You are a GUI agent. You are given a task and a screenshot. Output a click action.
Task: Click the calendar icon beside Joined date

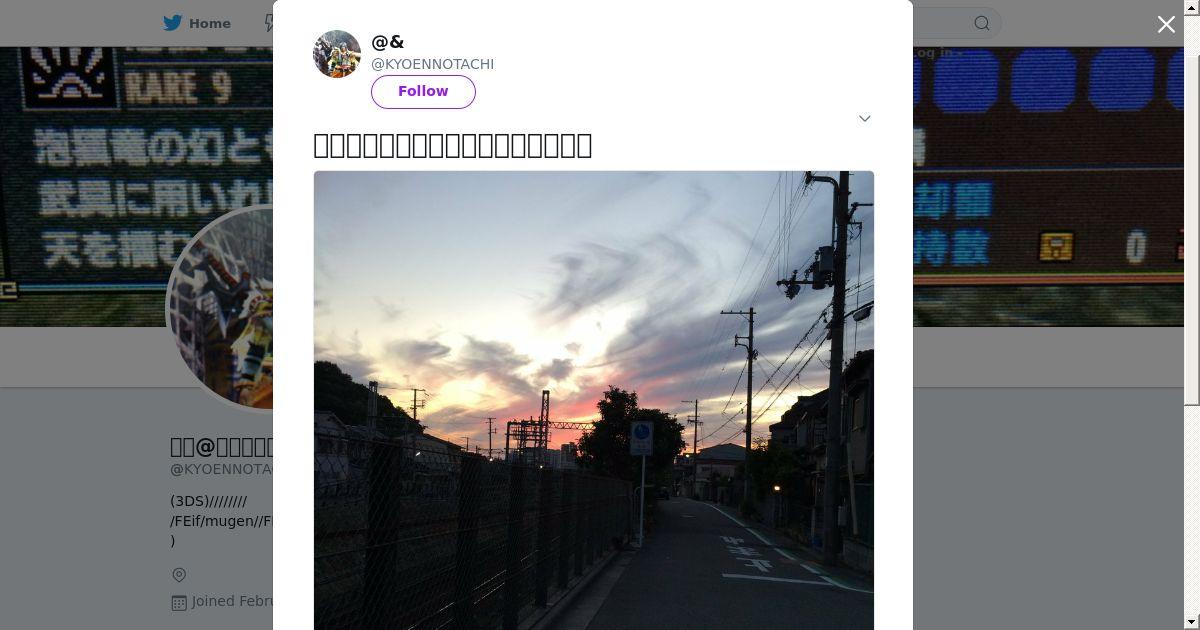coord(179,602)
